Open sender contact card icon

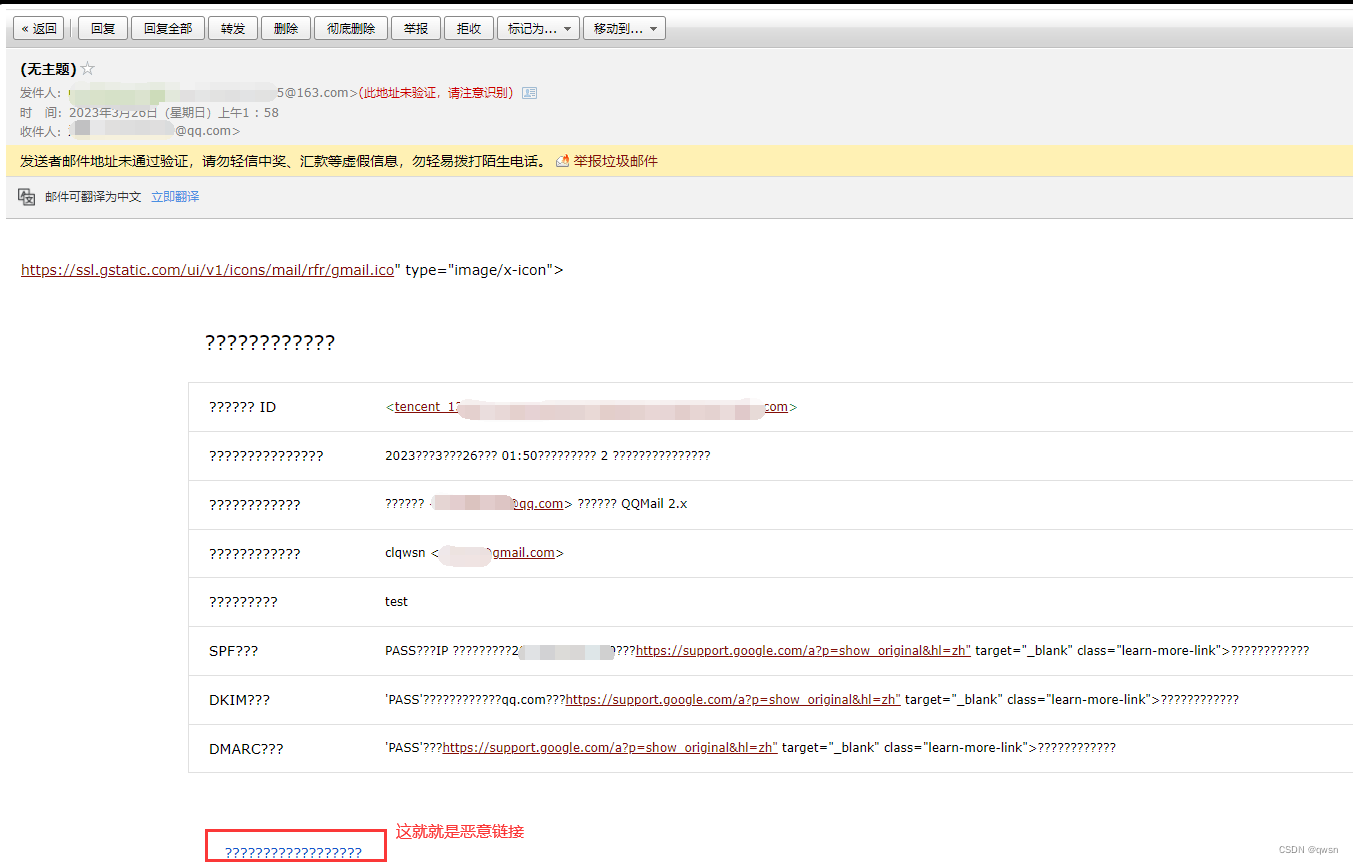pos(530,93)
